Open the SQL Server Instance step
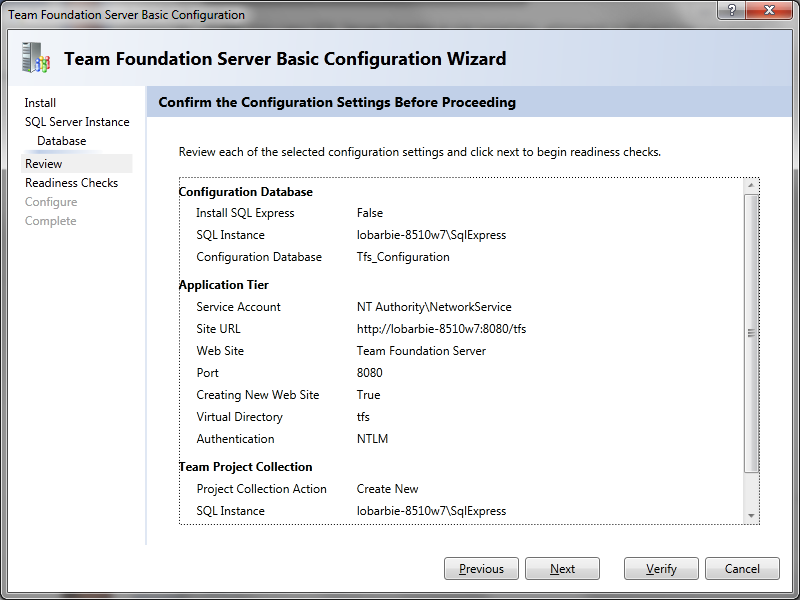800x600 pixels. click(77, 122)
